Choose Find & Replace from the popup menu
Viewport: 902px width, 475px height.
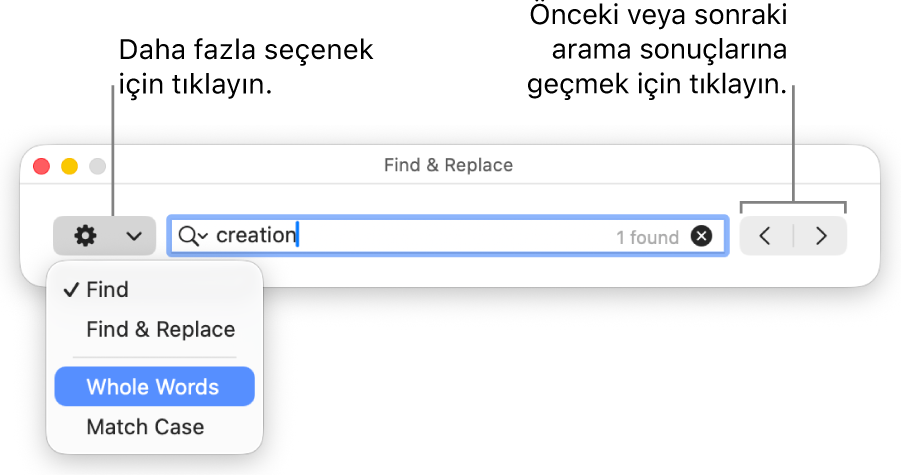point(161,330)
